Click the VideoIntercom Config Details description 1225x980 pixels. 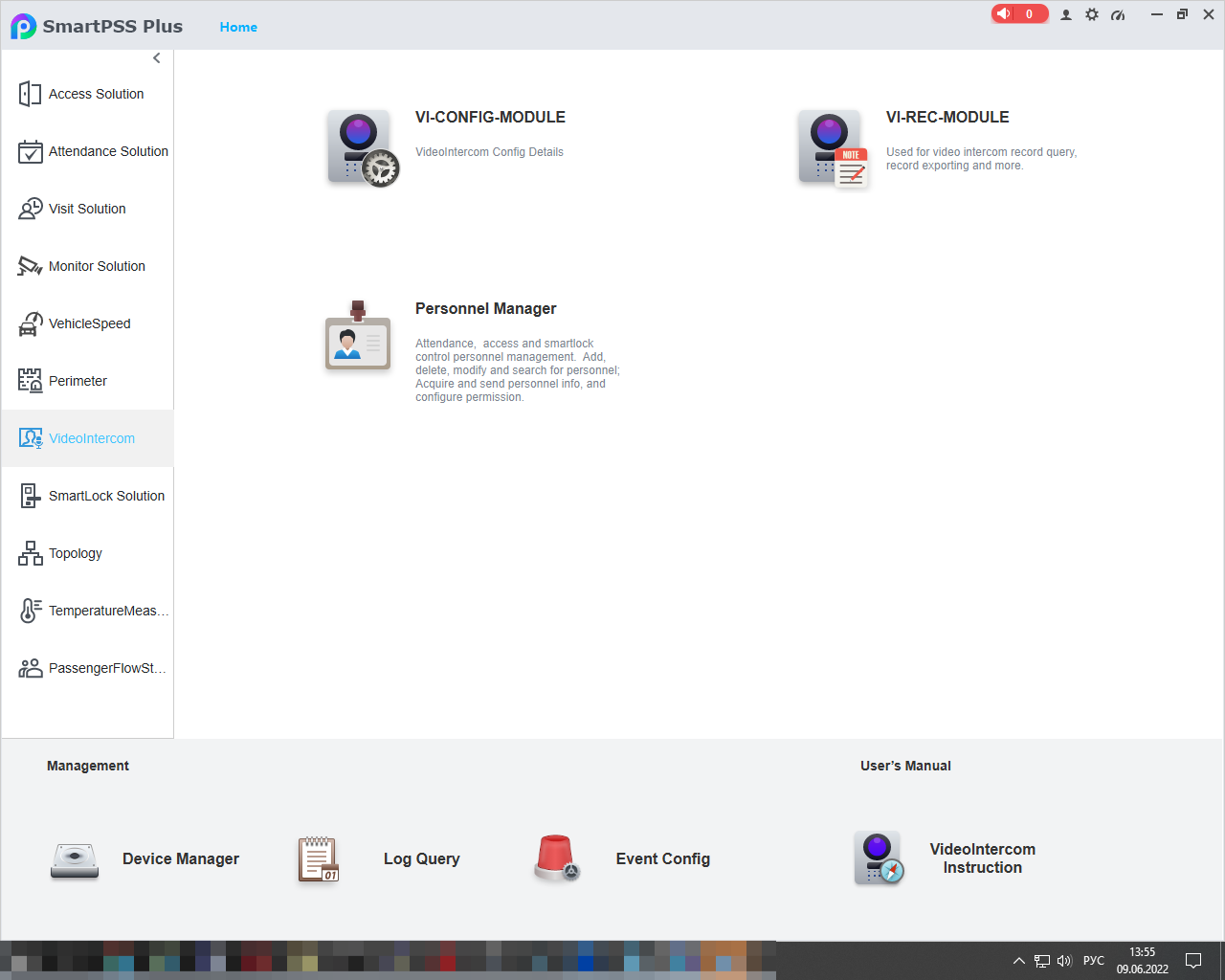click(x=489, y=152)
